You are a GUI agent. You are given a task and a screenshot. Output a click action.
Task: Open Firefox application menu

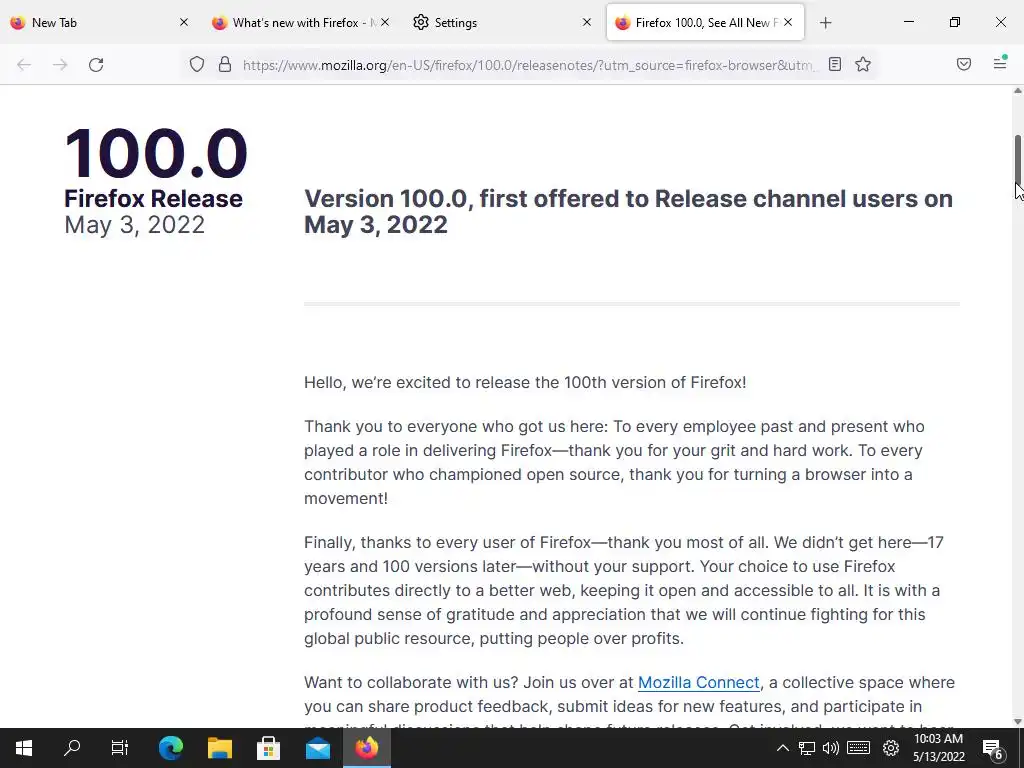pyautogui.click(x=1000, y=63)
